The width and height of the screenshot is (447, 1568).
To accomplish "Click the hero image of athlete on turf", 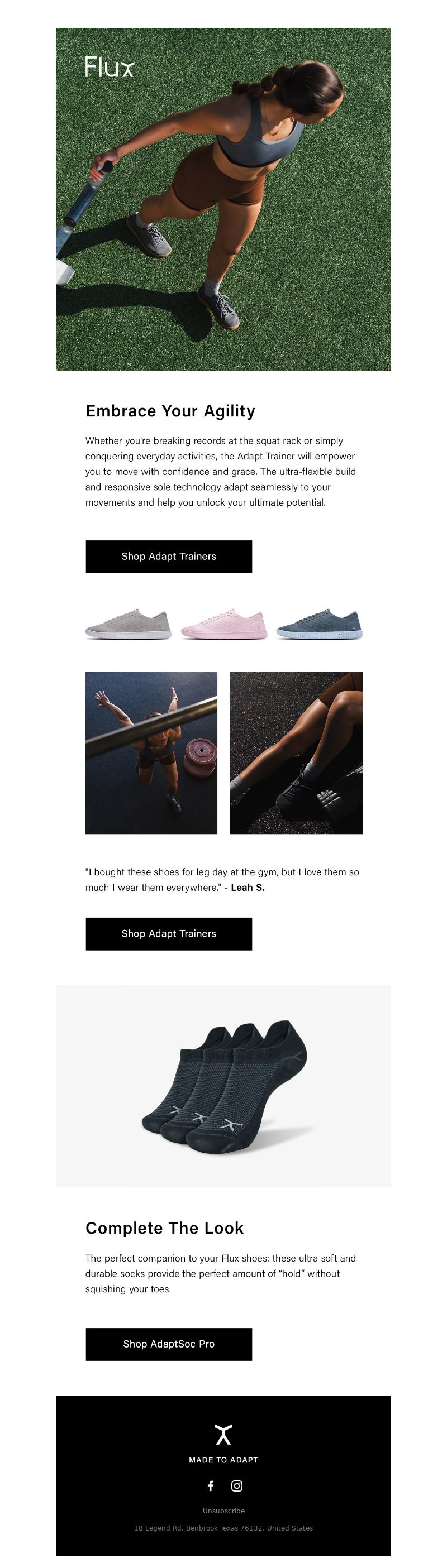I will pos(223,199).
